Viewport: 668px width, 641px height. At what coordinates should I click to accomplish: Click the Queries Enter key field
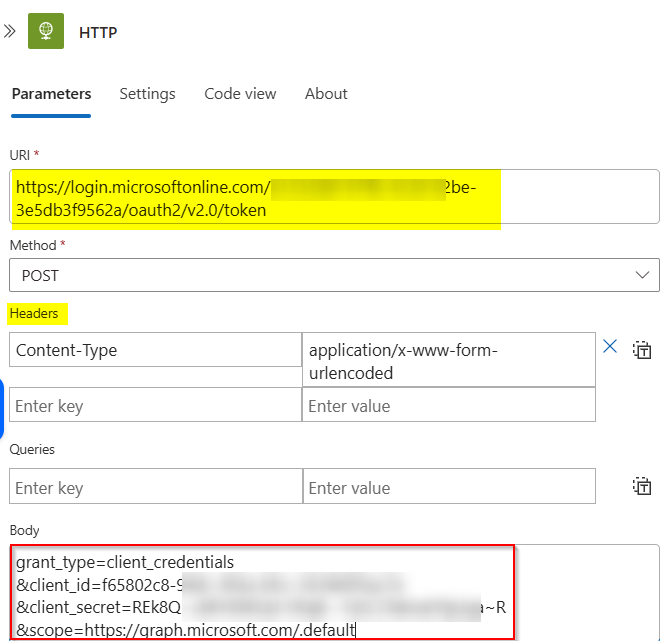pyautogui.click(x=155, y=486)
